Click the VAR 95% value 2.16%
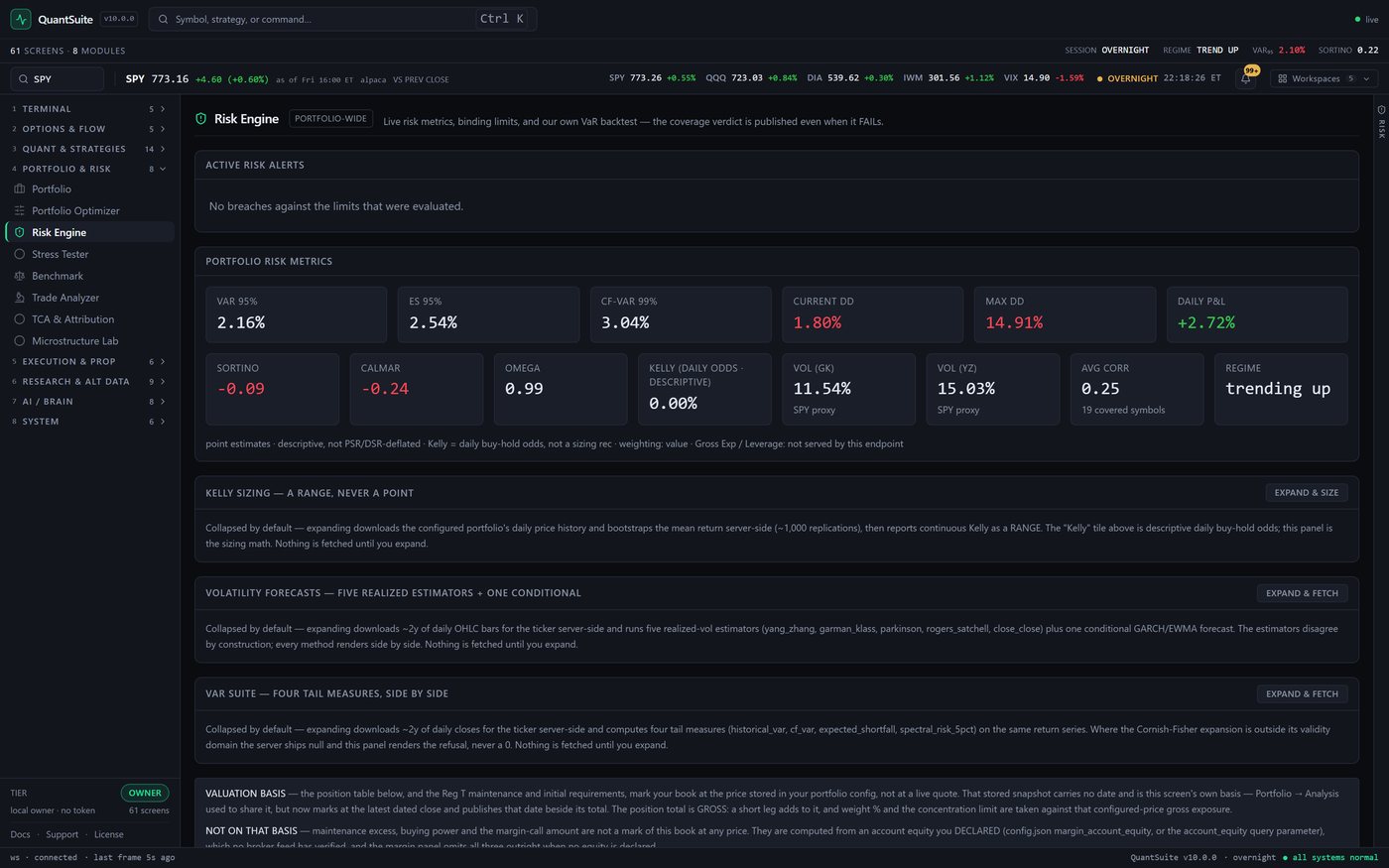This screenshot has height=868, width=1389. click(x=241, y=323)
